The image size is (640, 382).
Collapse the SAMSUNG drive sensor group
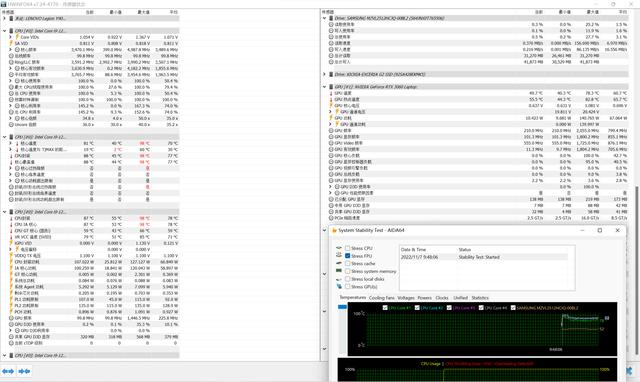[x=324, y=18]
